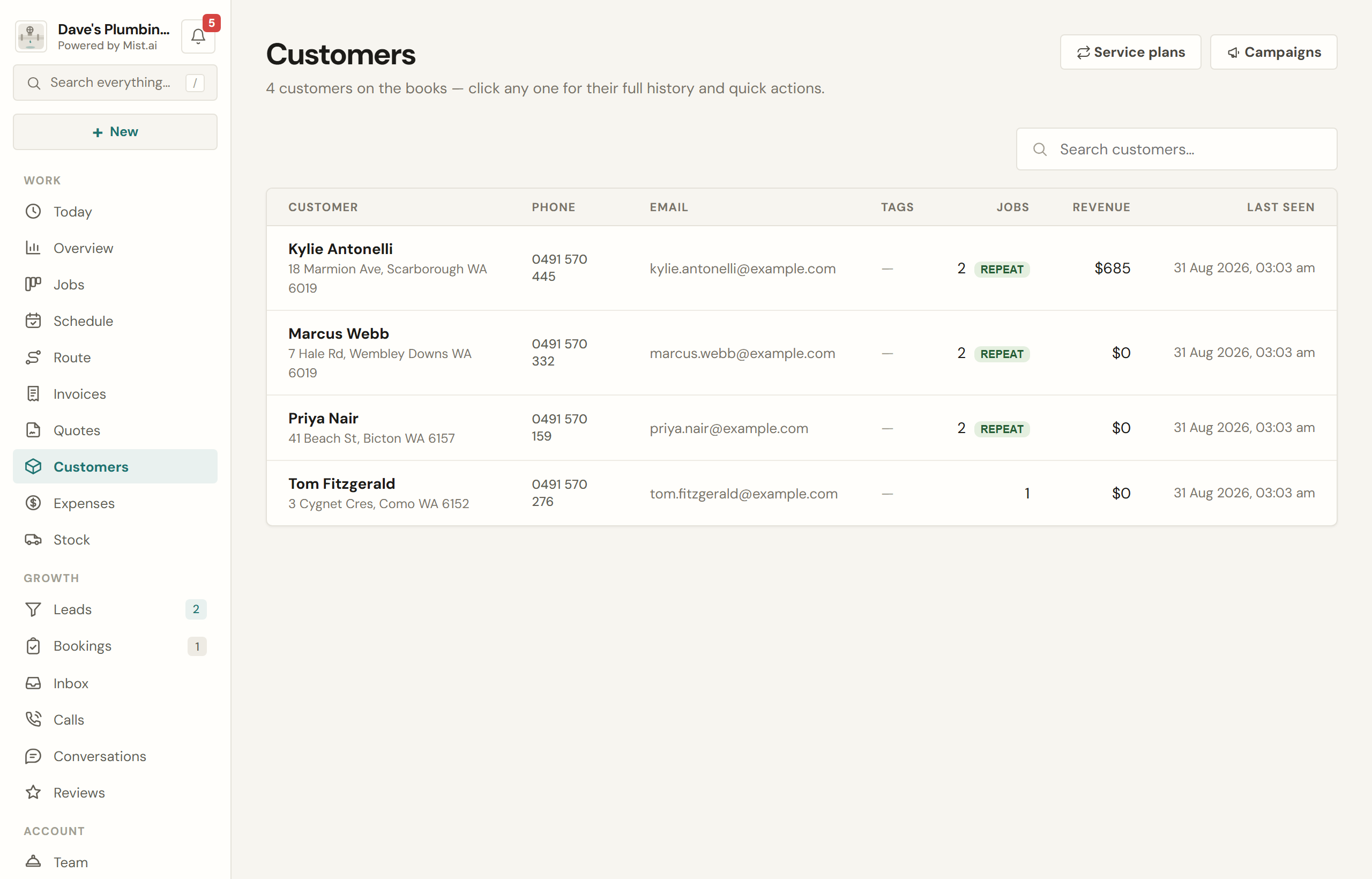
Task: Click the Schedule calendar icon
Action: point(33,321)
